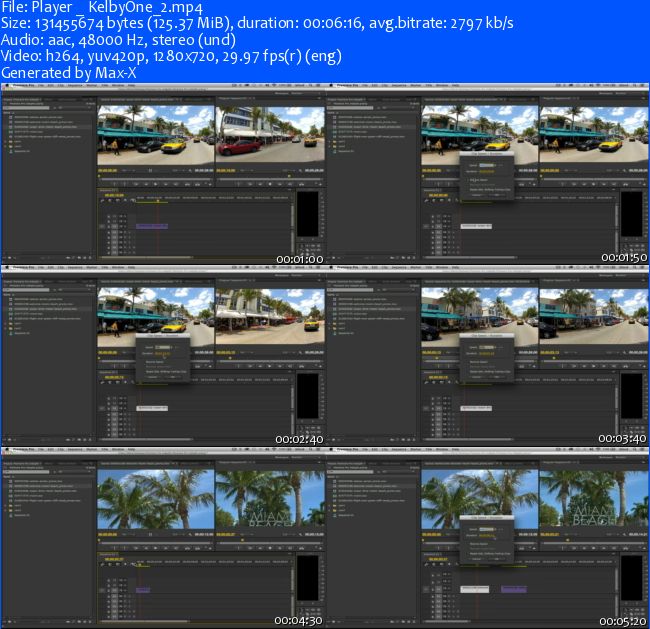Screen dimensions: 650x629
Task: Click the Apple menu icon in 00:05:20 frame
Action: (x=327, y=449)
